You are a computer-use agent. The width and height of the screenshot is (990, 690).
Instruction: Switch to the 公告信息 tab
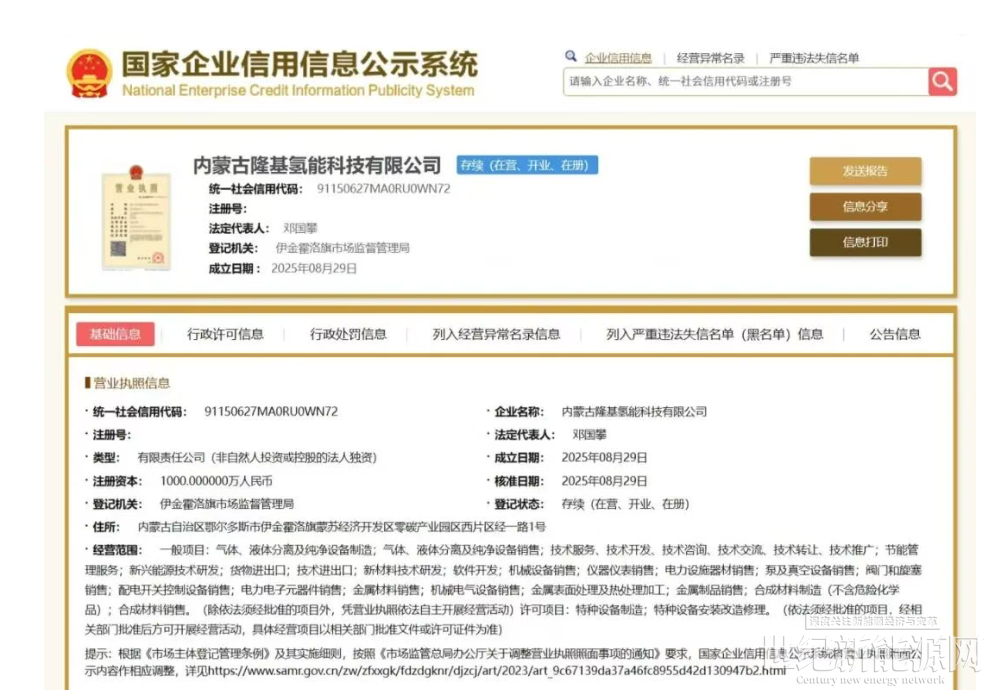(894, 334)
